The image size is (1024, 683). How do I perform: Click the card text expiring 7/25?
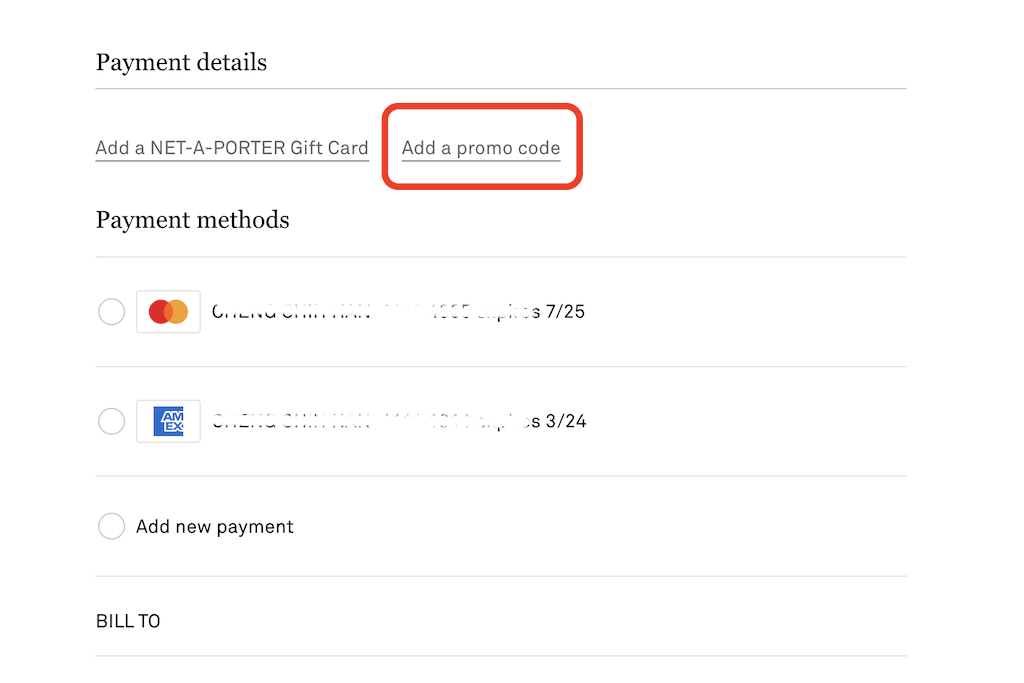(398, 311)
